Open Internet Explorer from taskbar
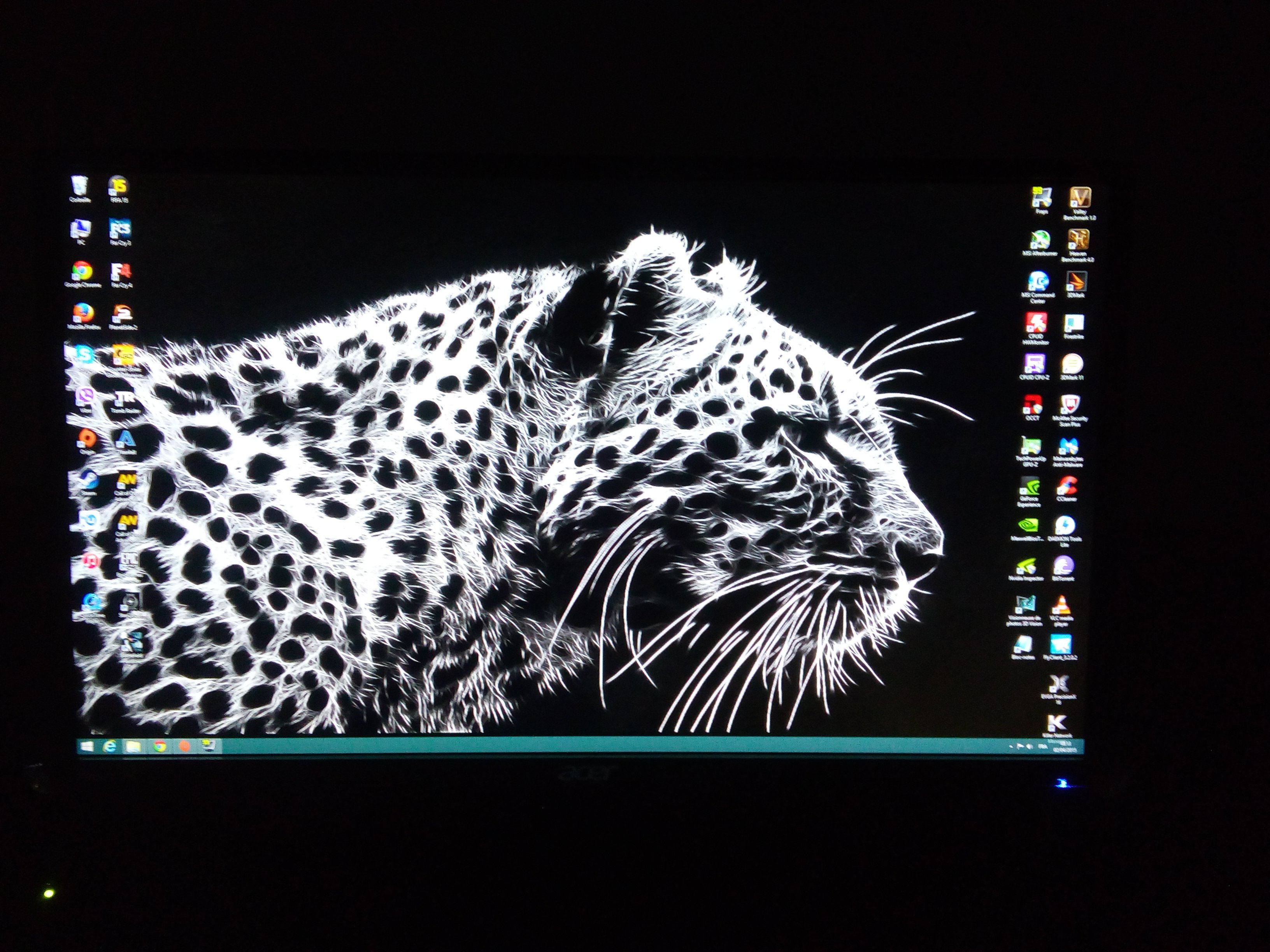The height and width of the screenshot is (952, 1270). pyautogui.click(x=110, y=747)
